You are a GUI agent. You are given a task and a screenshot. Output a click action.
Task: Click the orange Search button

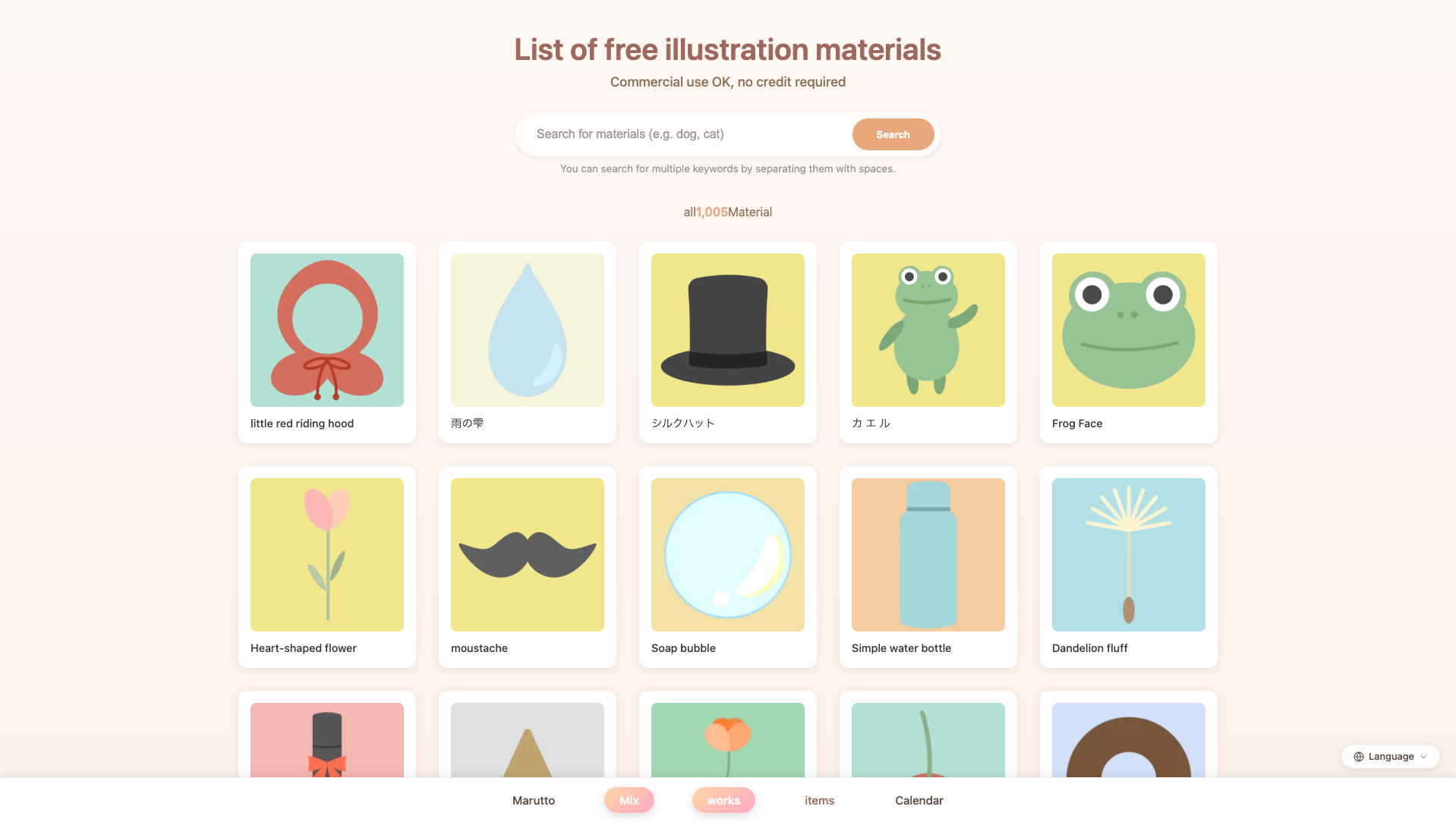pyautogui.click(x=893, y=134)
